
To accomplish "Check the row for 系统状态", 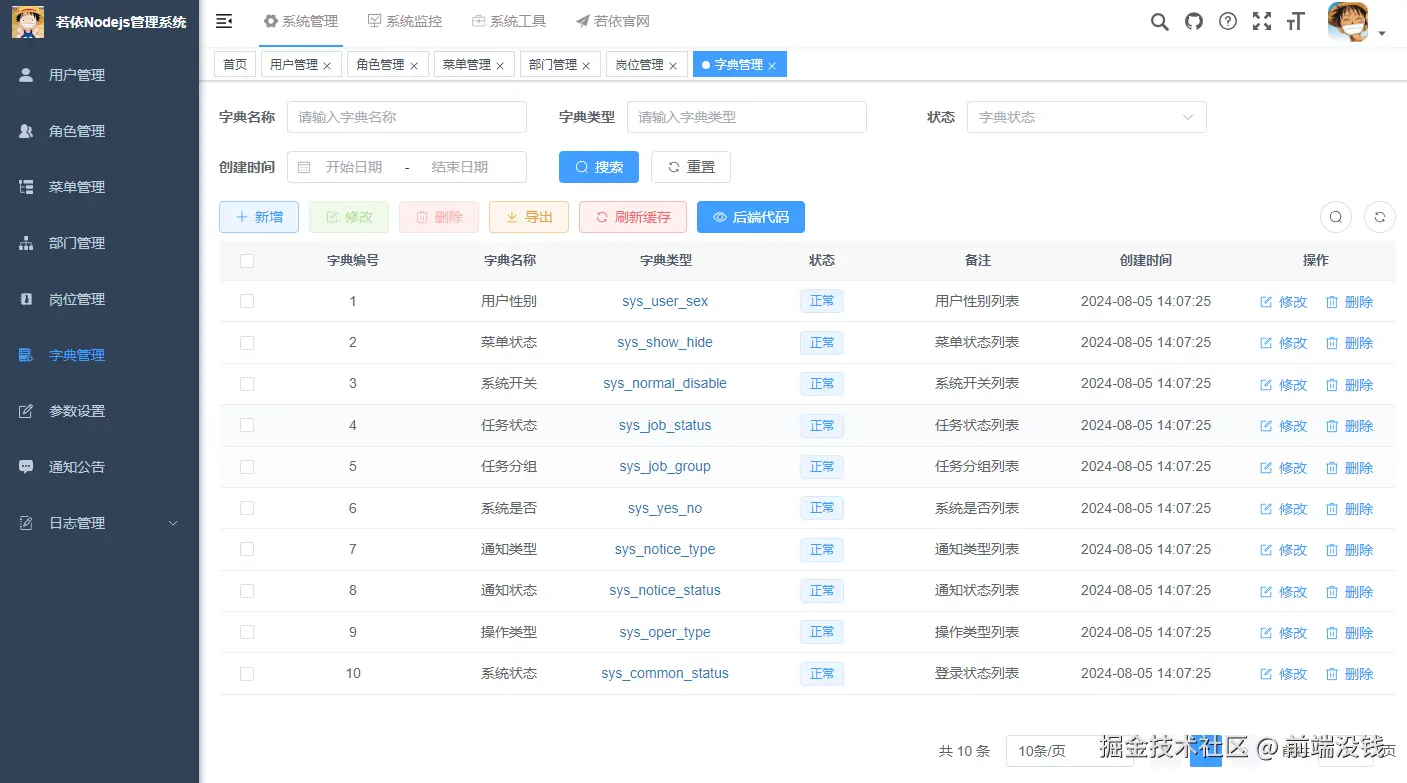I will (247, 674).
